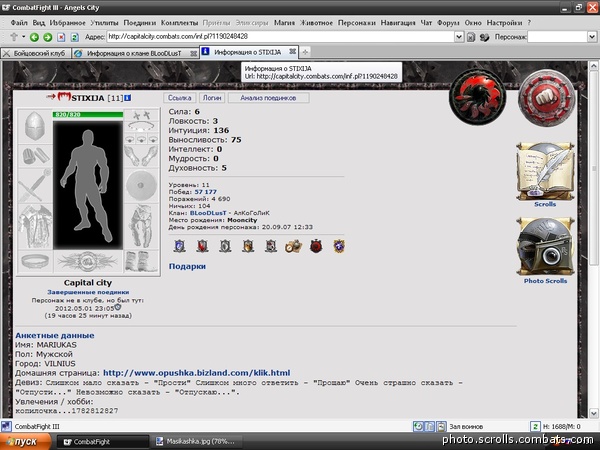The image size is (600, 450).
Task: Expand the Персонаж dropdown
Action: pyautogui.click(x=592, y=37)
